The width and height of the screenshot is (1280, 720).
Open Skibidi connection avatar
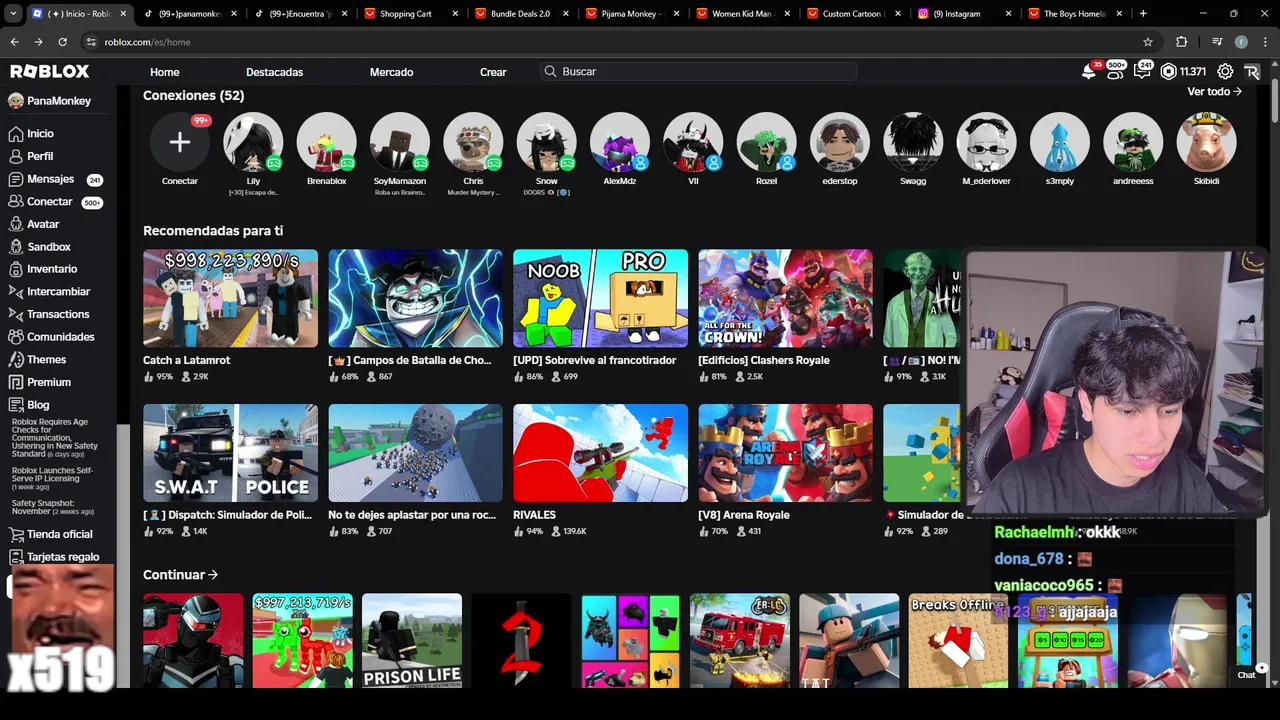click(1206, 142)
